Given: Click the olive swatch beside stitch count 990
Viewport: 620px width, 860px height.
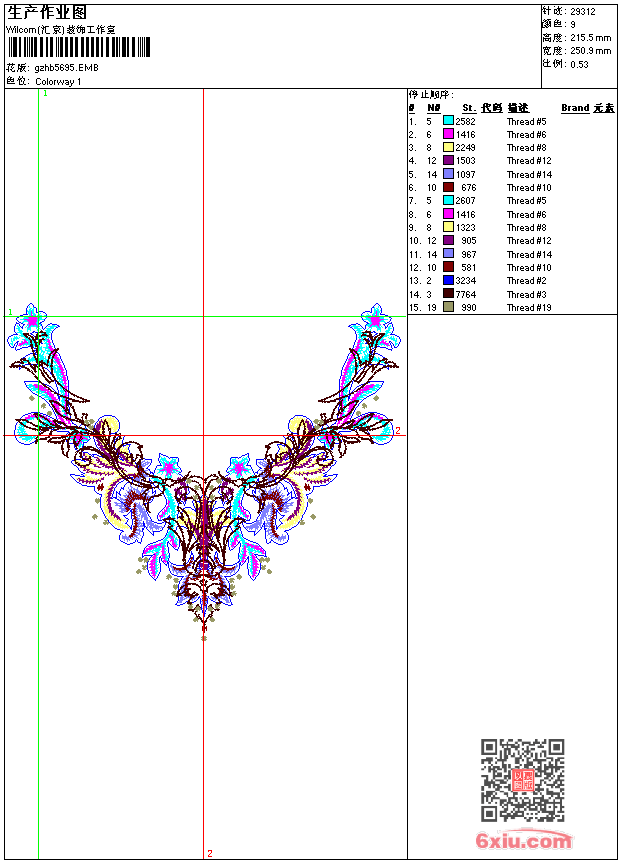Looking at the screenshot, I should pyautogui.click(x=448, y=307).
